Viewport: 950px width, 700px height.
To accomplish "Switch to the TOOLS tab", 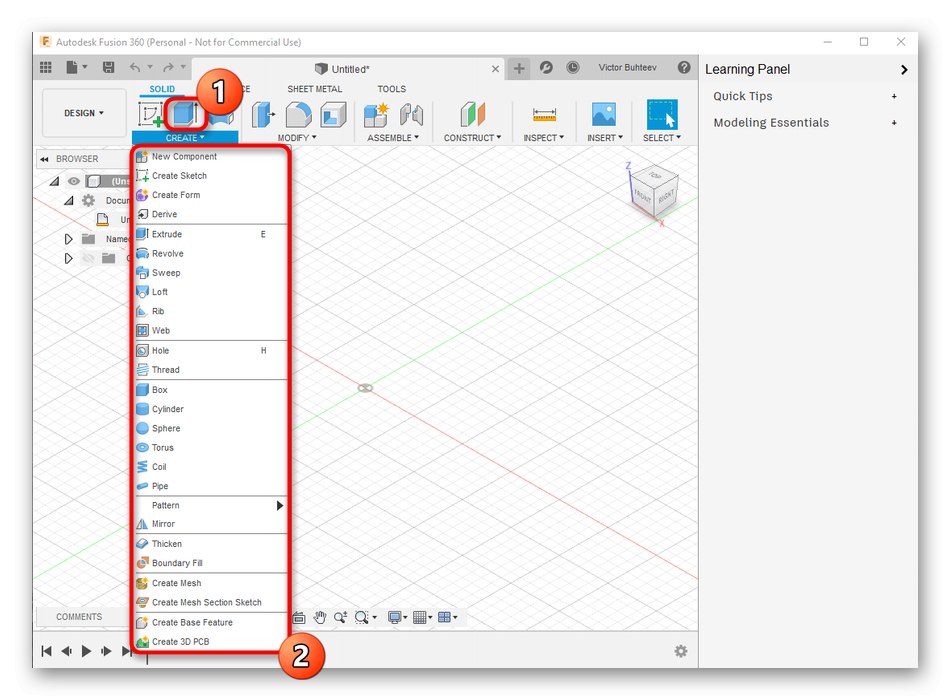I will [x=391, y=89].
